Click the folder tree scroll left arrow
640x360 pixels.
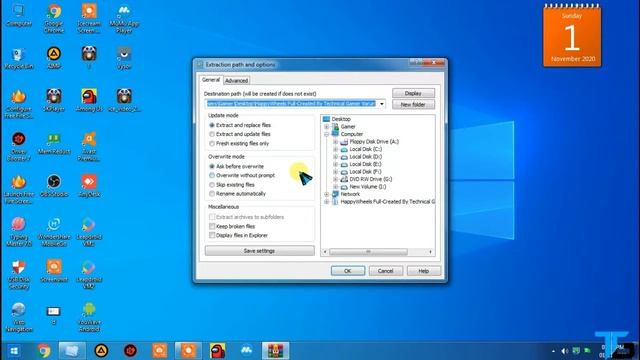coord(325,252)
